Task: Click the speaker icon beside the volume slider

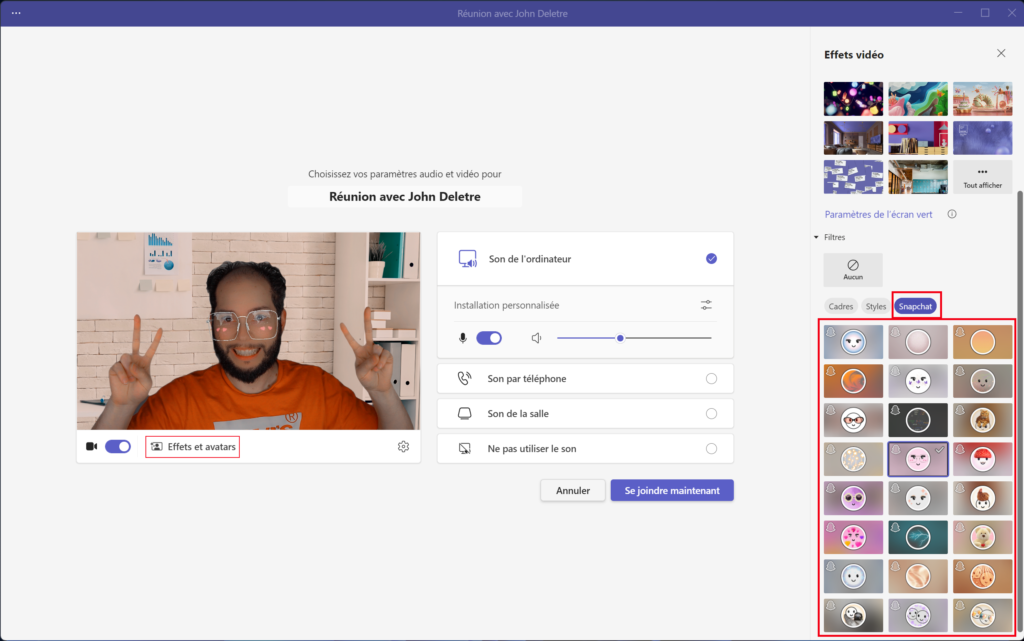Action: click(536, 338)
